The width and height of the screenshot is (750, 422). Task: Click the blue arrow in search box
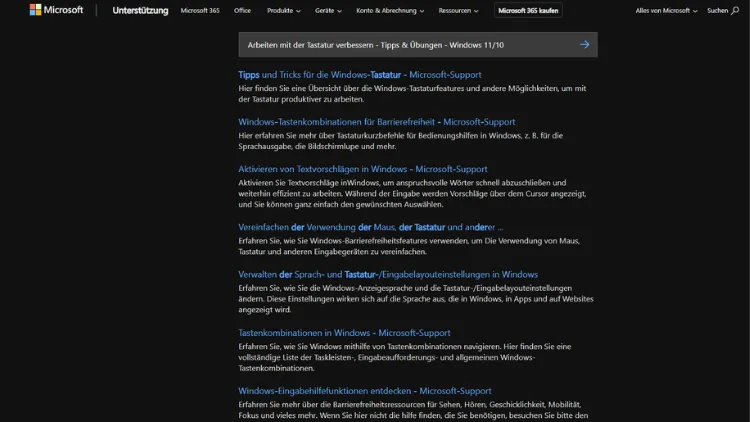(x=585, y=44)
